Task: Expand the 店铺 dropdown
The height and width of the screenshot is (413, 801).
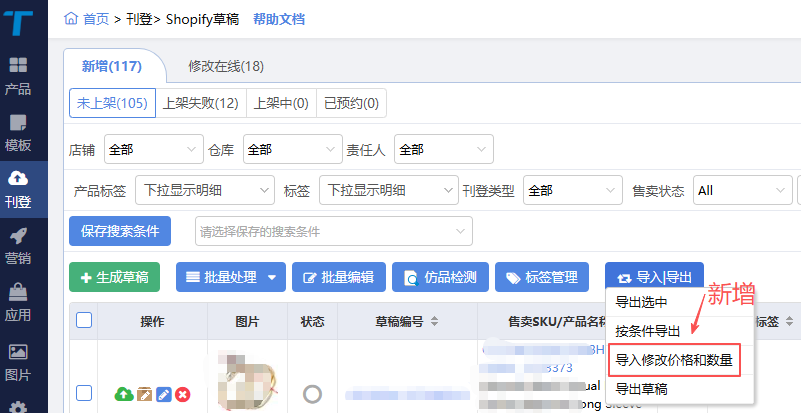Action: 153,150
